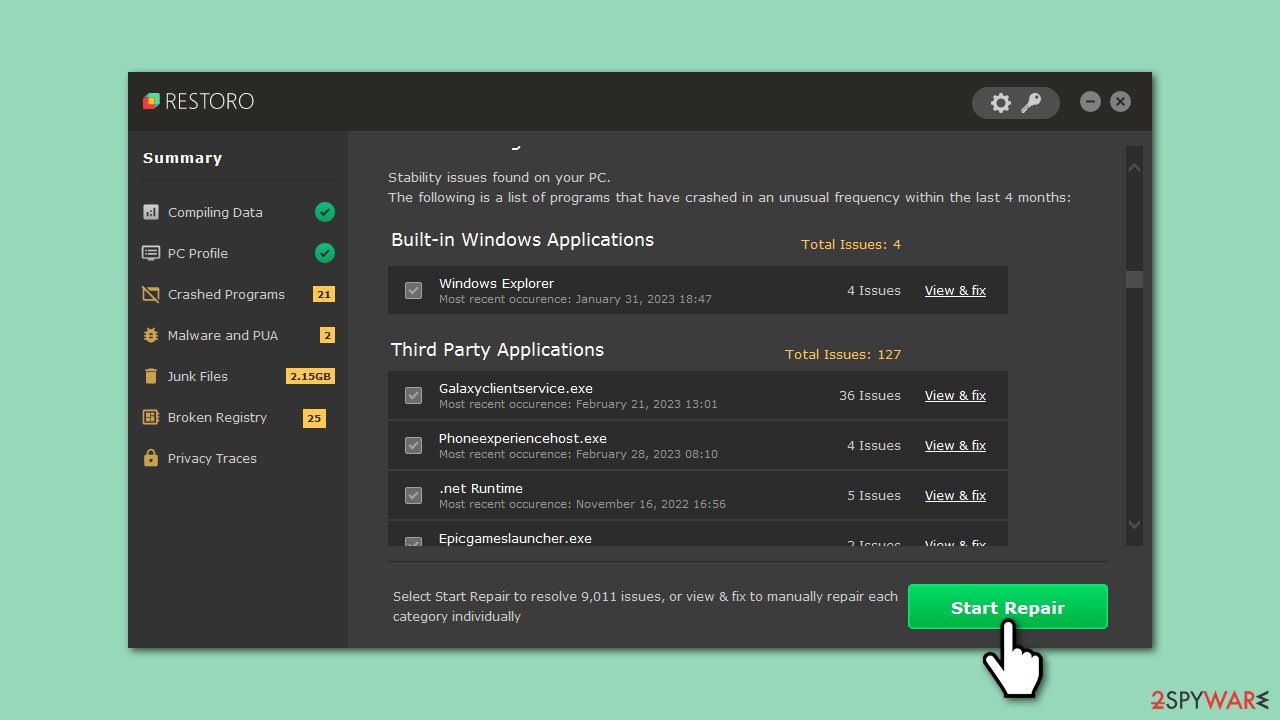Click the PC Profile monitor icon
Image resolution: width=1280 pixels, height=720 pixels.
(x=151, y=253)
